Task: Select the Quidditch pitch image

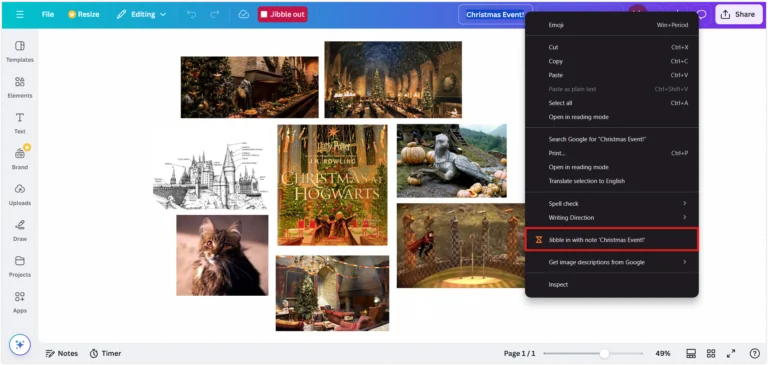Action: 460,246
